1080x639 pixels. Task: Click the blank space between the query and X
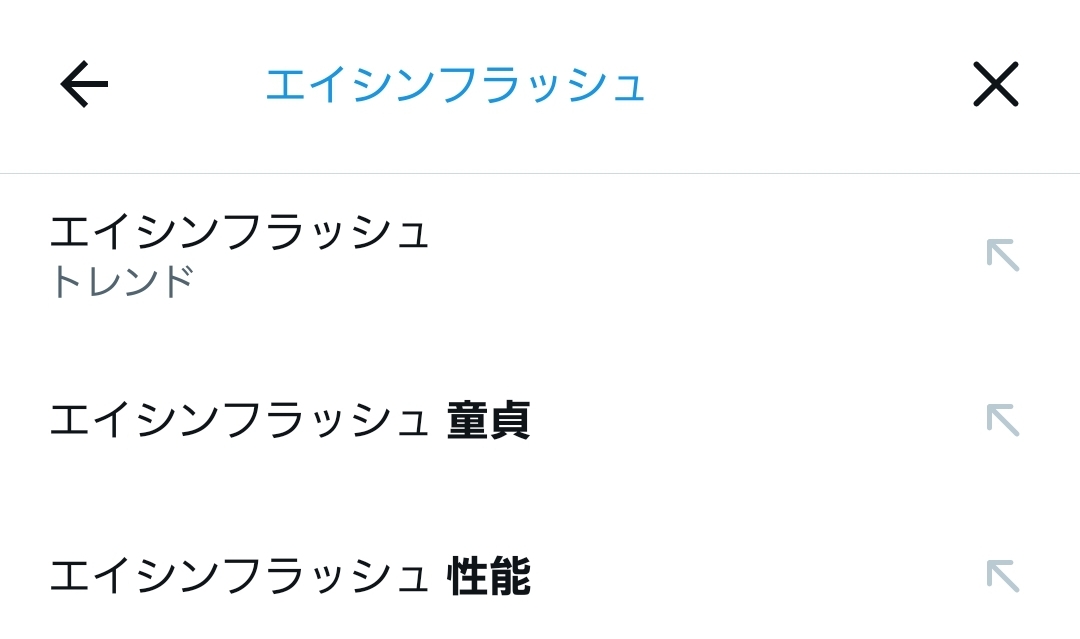(810, 85)
